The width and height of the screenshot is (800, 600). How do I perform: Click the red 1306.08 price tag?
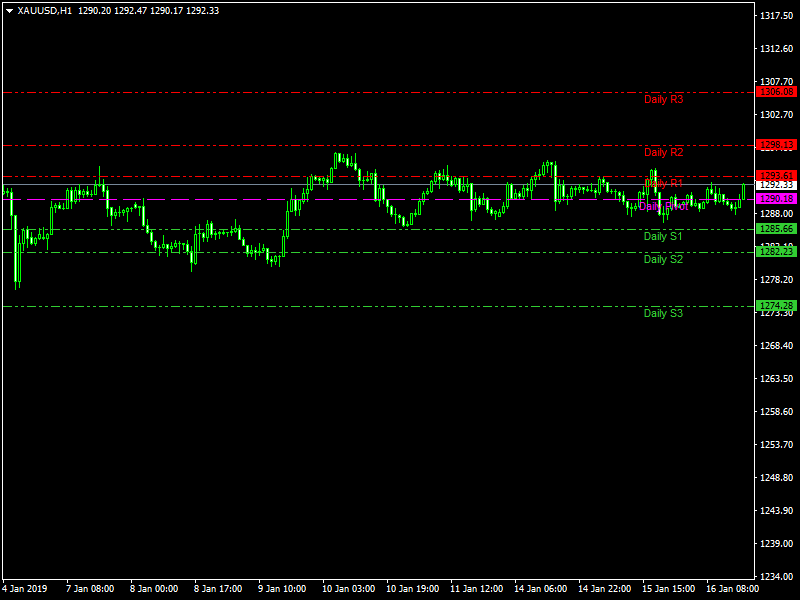click(x=776, y=92)
